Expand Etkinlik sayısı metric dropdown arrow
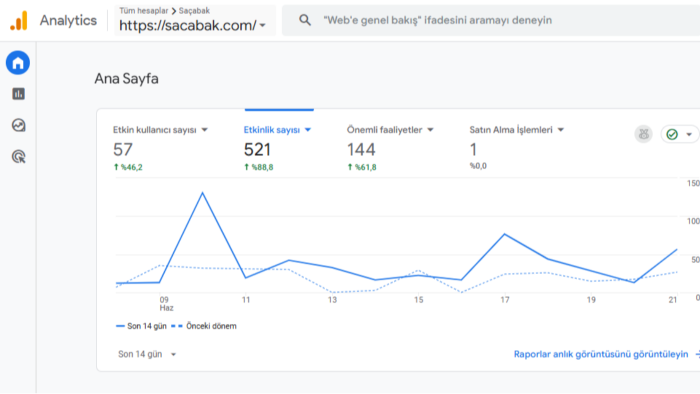Viewport: 700px width, 394px height. [x=308, y=130]
